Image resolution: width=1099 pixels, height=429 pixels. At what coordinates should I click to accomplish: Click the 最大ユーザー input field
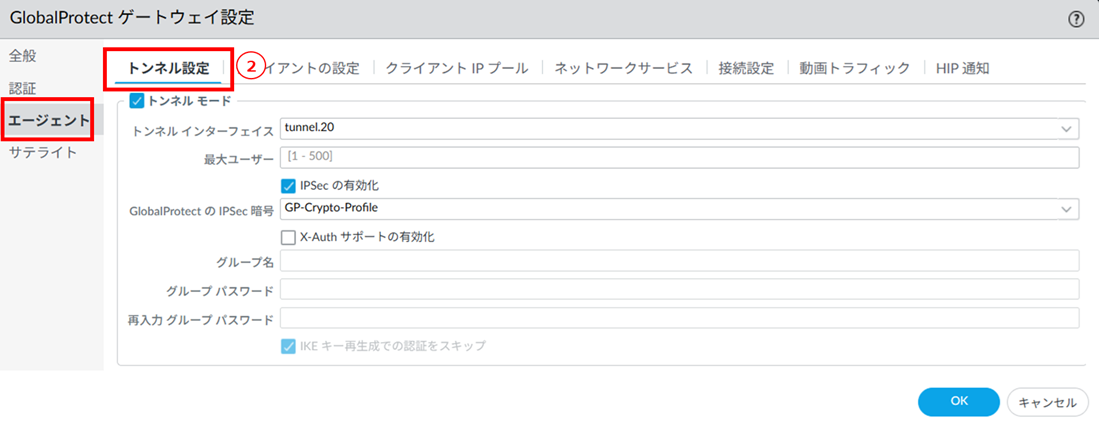(x=679, y=157)
